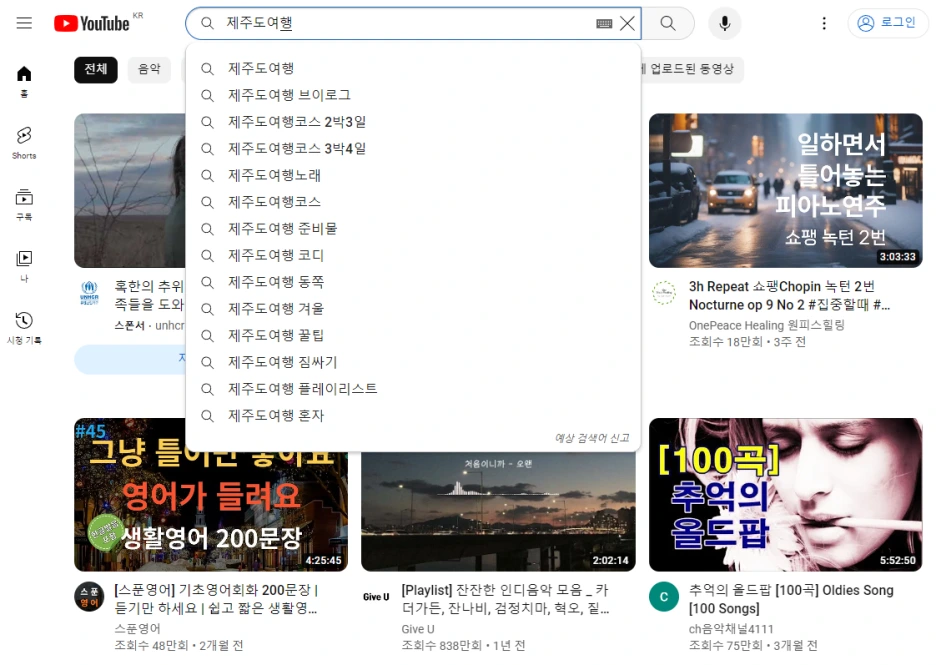Open watch history (시청 기록) in sidebar

tap(24, 328)
